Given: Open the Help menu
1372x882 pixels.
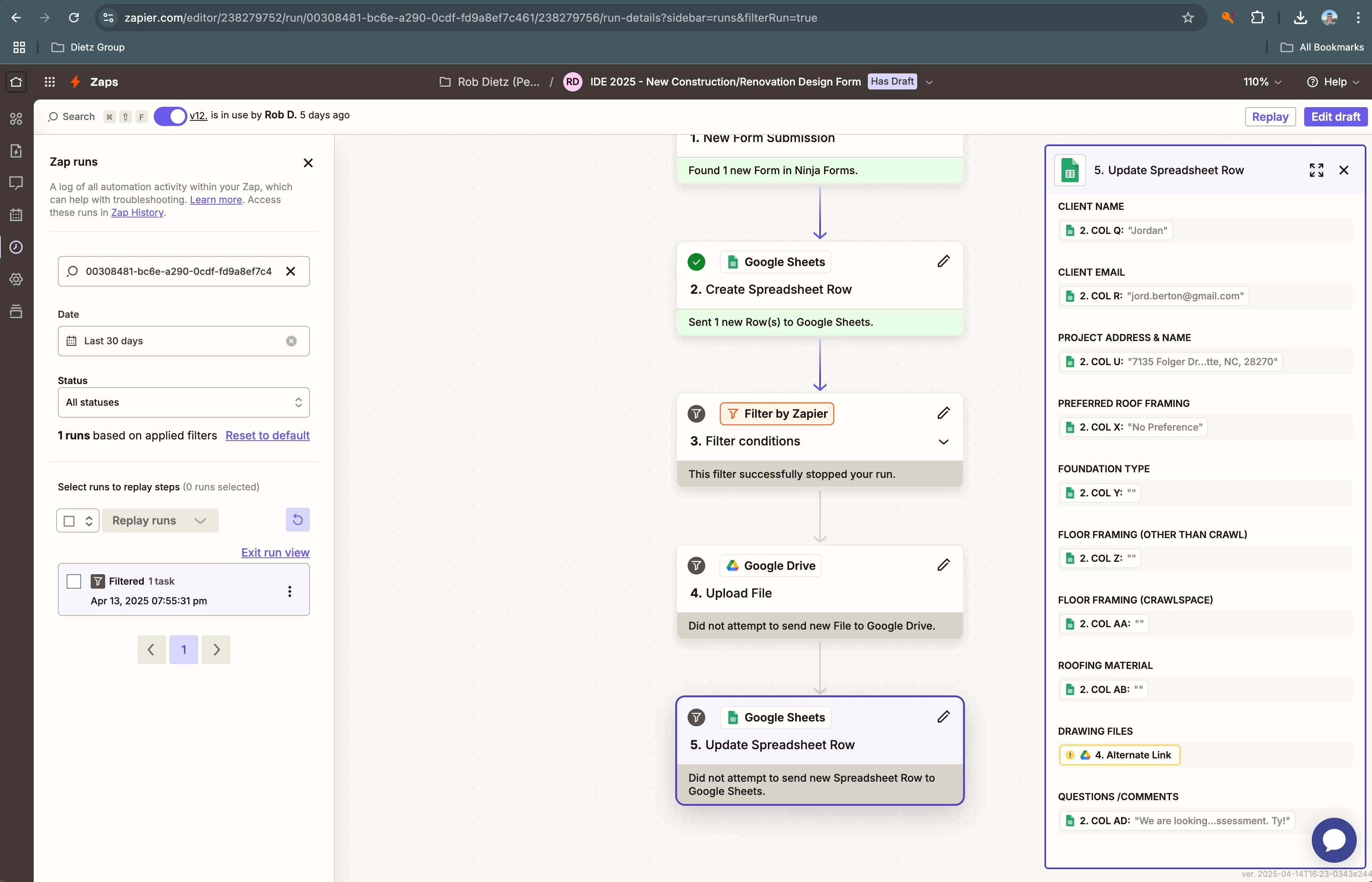Looking at the screenshot, I should pos(1333,82).
